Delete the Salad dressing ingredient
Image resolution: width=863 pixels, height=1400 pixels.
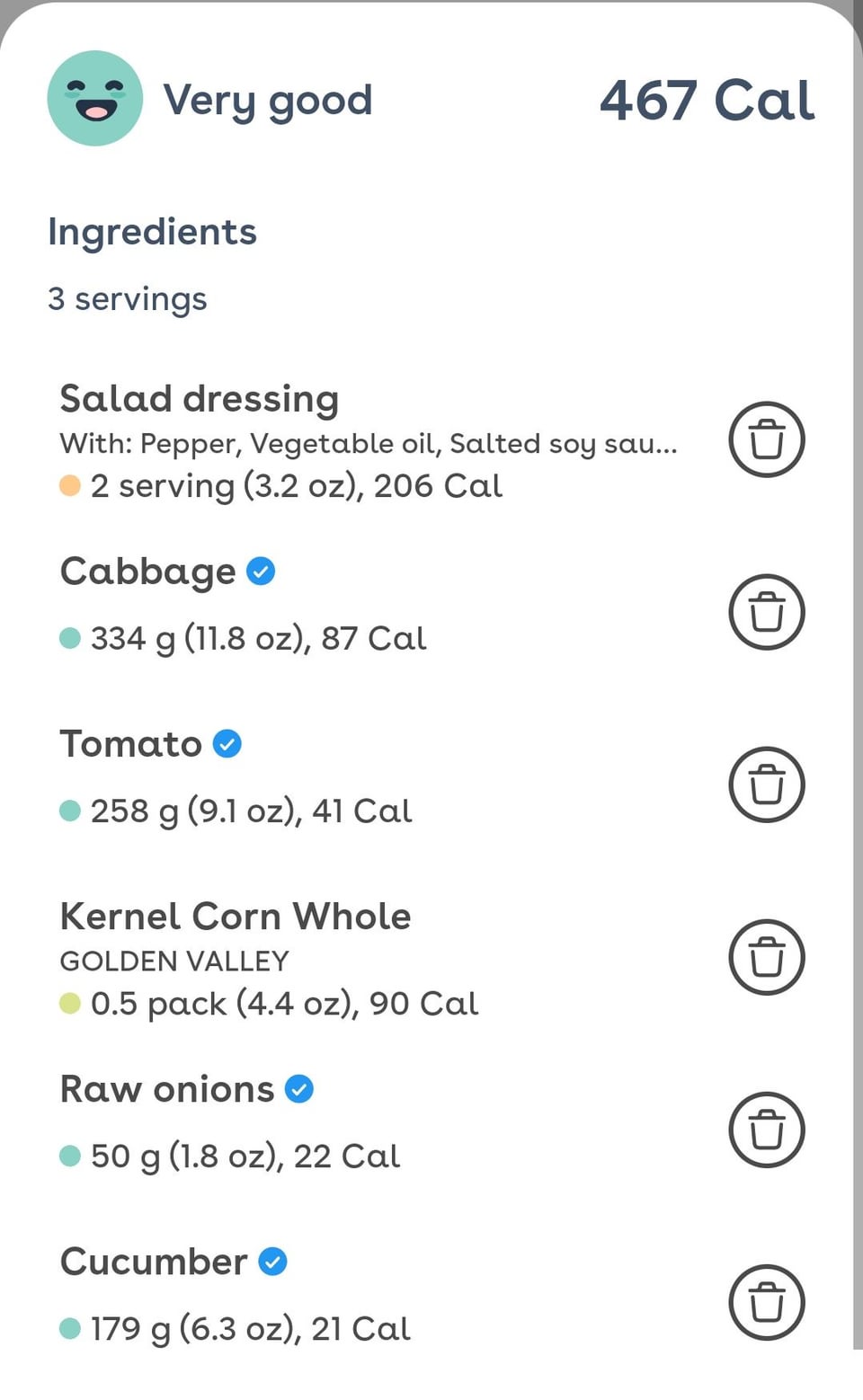(766, 439)
